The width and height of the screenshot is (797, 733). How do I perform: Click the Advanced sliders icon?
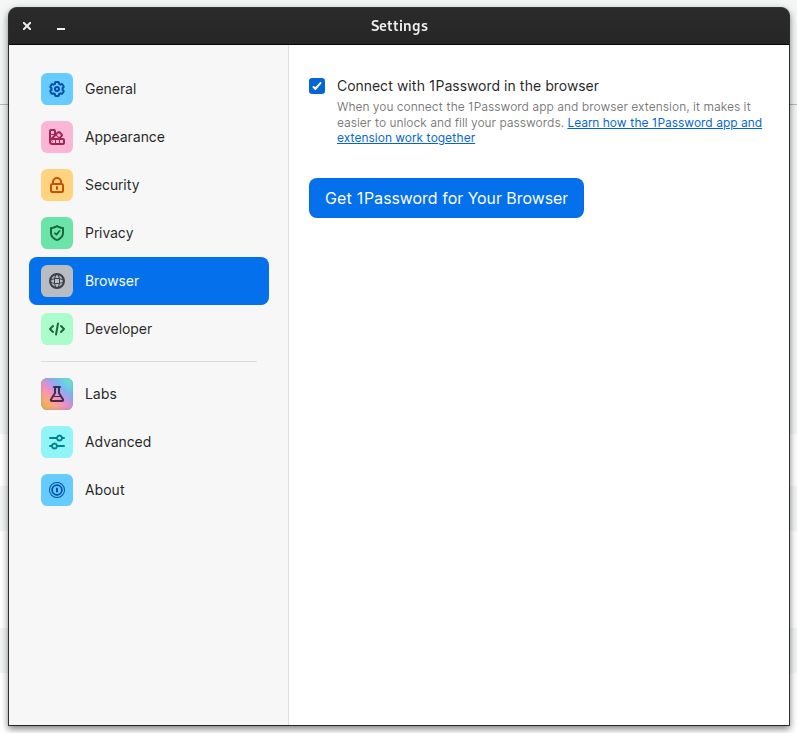click(57, 442)
